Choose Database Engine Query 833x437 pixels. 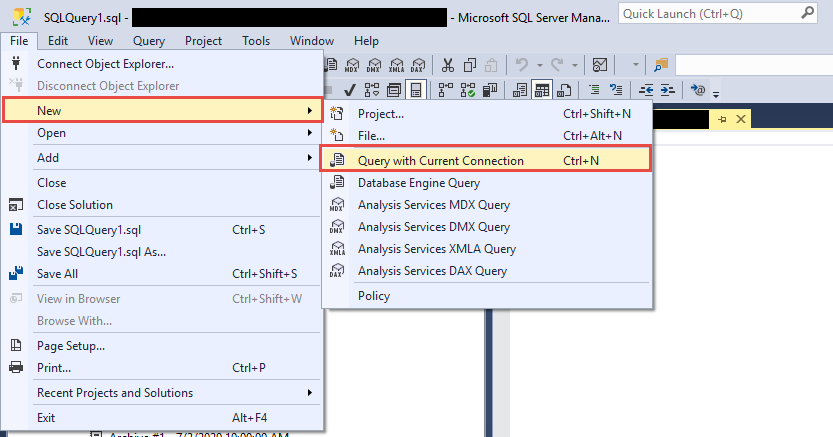click(419, 183)
